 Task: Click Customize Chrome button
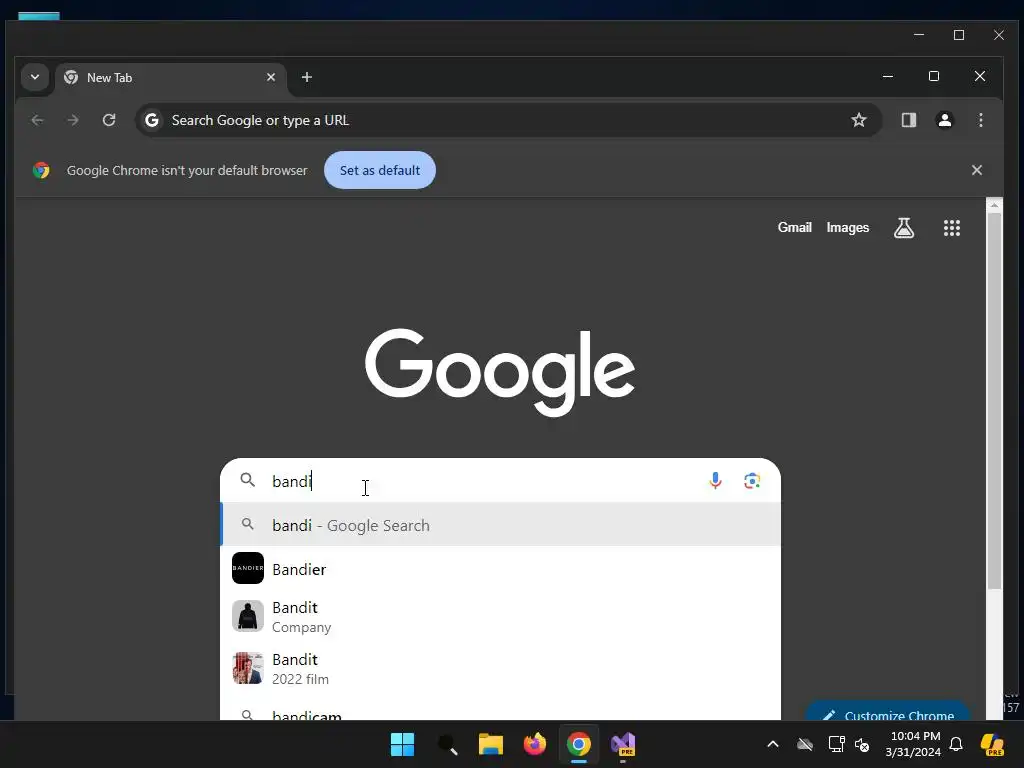[x=887, y=711]
